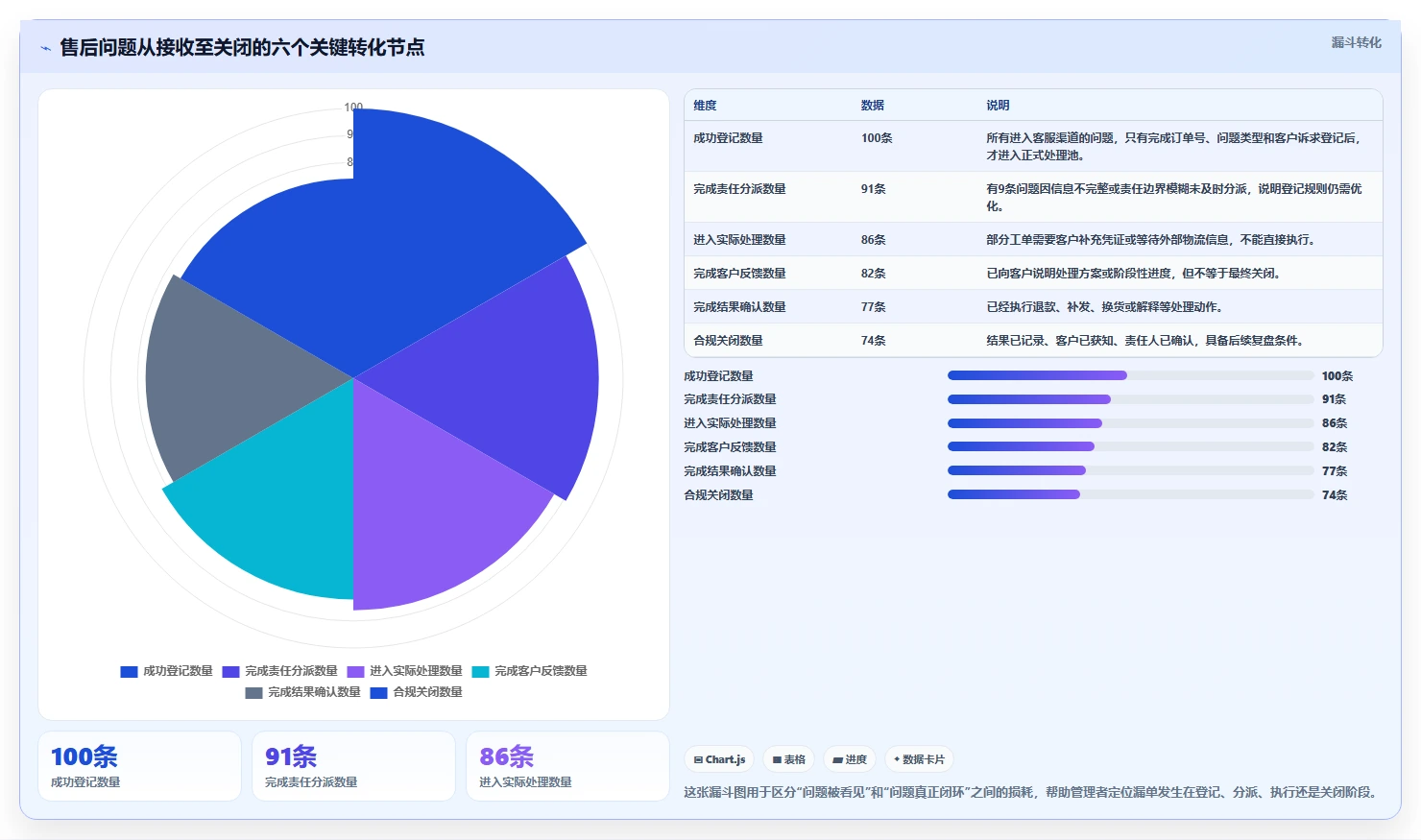Click the Chart.js tag chip
Screen dimensions: 1421x840
(719, 759)
